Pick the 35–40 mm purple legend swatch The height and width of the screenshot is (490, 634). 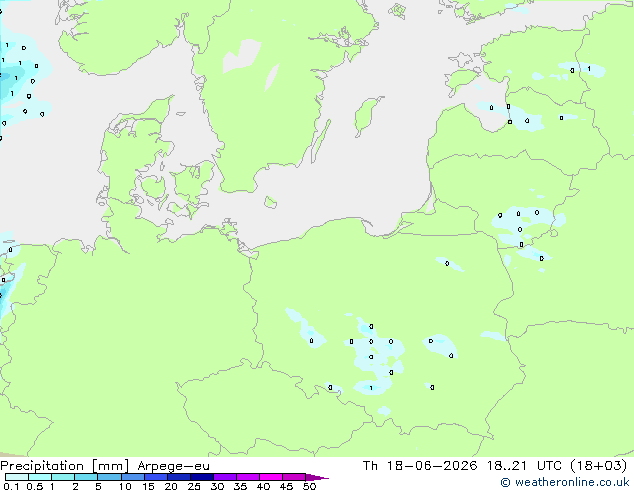247,477
